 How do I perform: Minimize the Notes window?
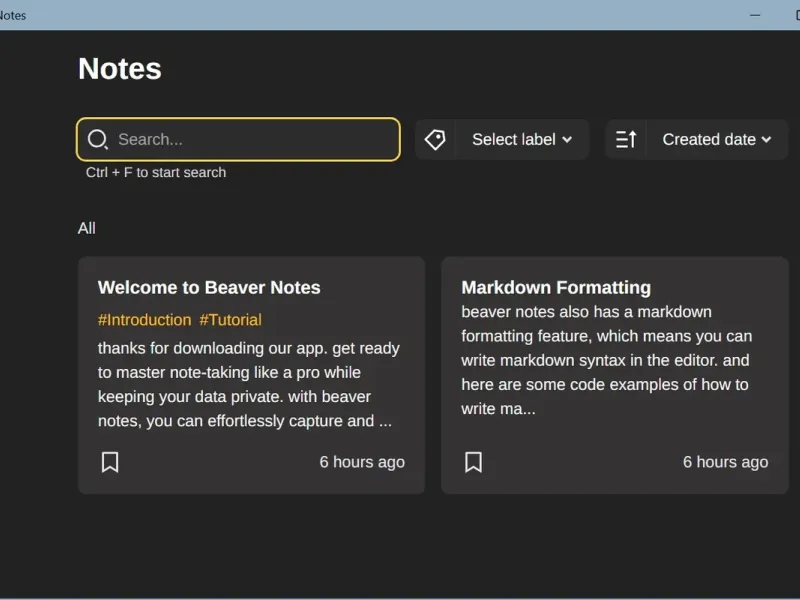[x=755, y=15]
